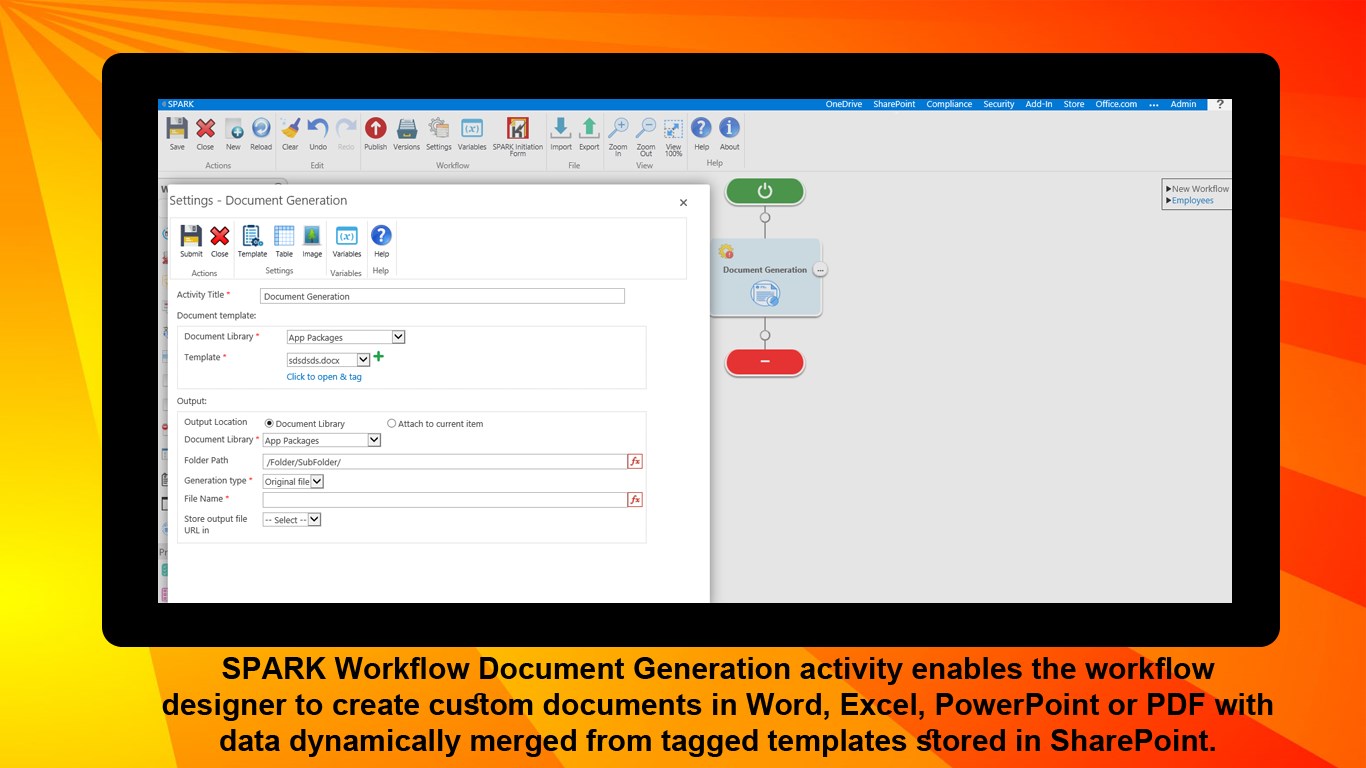Open Store from top navigation
This screenshot has width=1366, height=768.
1074,104
